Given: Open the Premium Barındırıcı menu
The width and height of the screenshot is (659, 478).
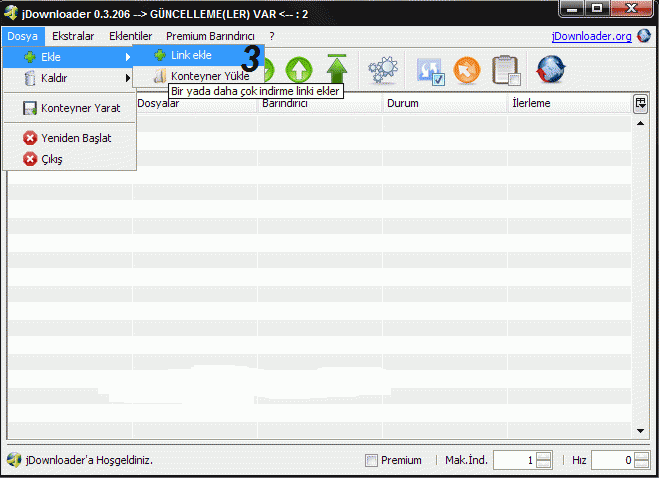Looking at the screenshot, I should pyautogui.click(x=210, y=36).
